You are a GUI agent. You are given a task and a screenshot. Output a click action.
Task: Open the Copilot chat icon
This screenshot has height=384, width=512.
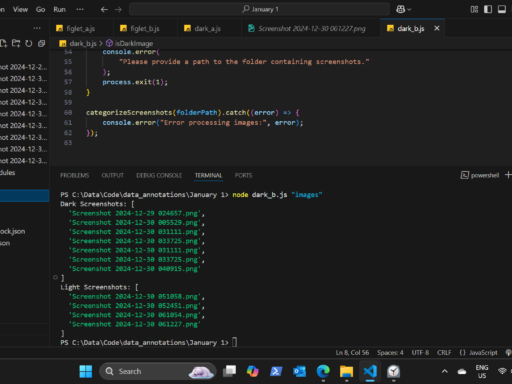400,9
